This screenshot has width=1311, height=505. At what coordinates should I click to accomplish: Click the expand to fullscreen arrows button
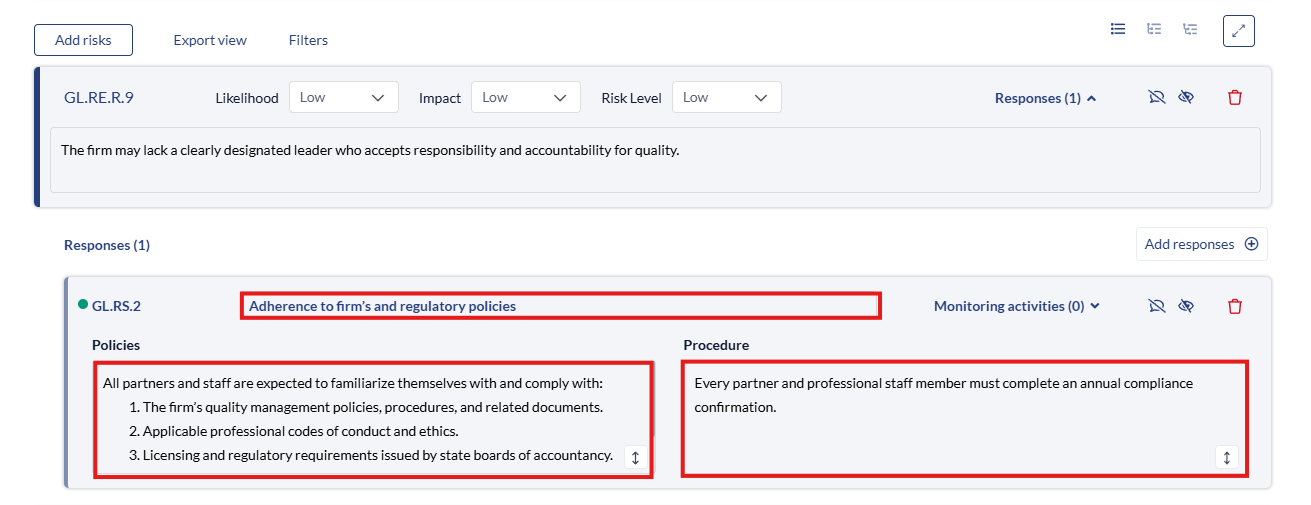(x=1238, y=31)
